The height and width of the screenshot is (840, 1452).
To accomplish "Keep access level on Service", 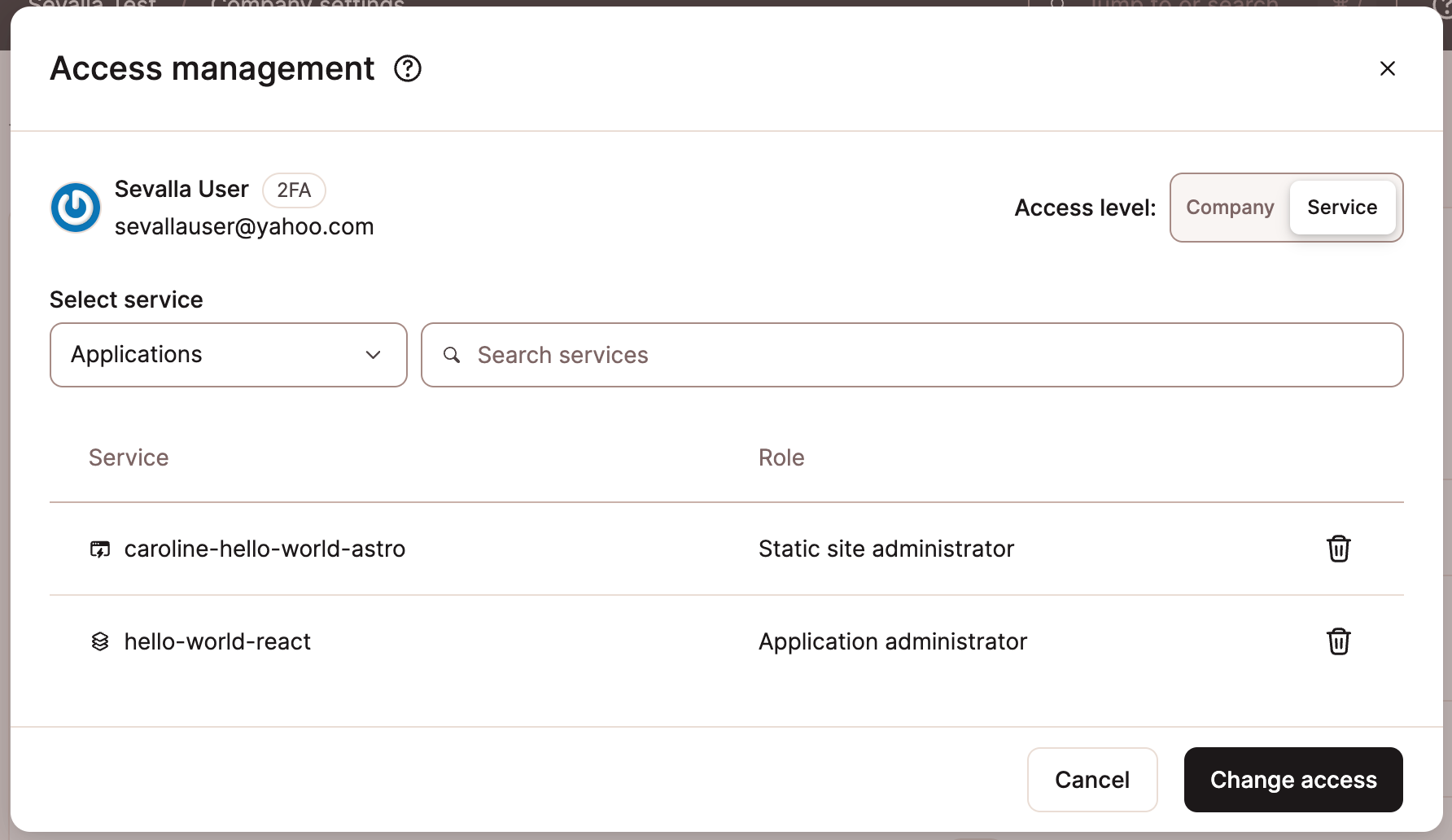I will point(1342,208).
